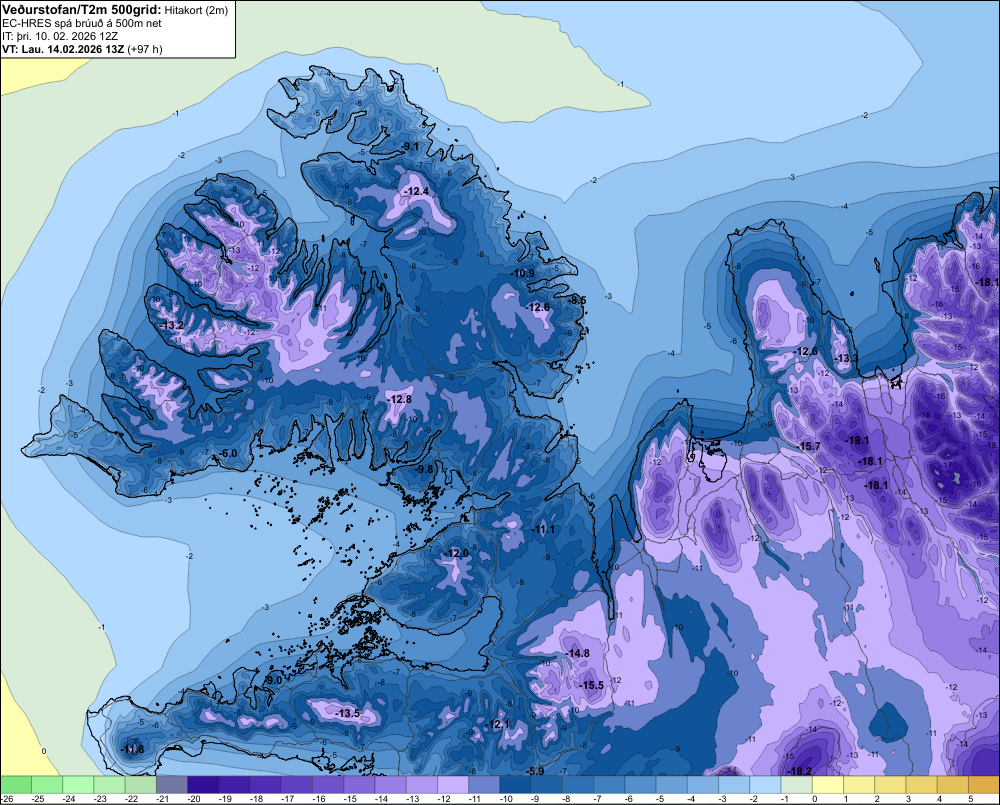1000x805 pixels.
Task: Click the -12.1 temperature value on the map
Action: pos(497,724)
